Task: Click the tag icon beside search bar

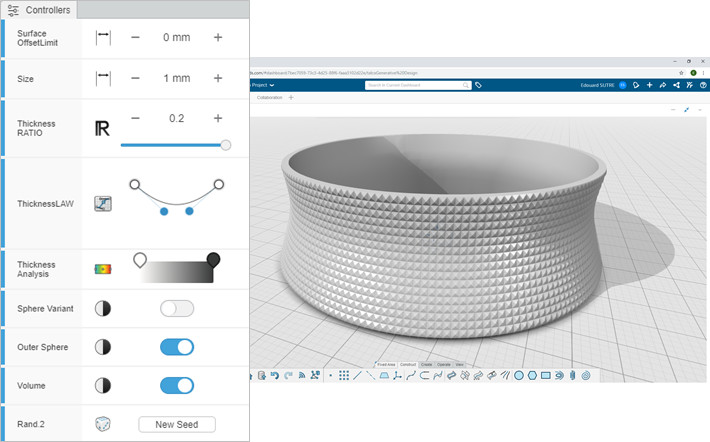Action: [x=478, y=86]
